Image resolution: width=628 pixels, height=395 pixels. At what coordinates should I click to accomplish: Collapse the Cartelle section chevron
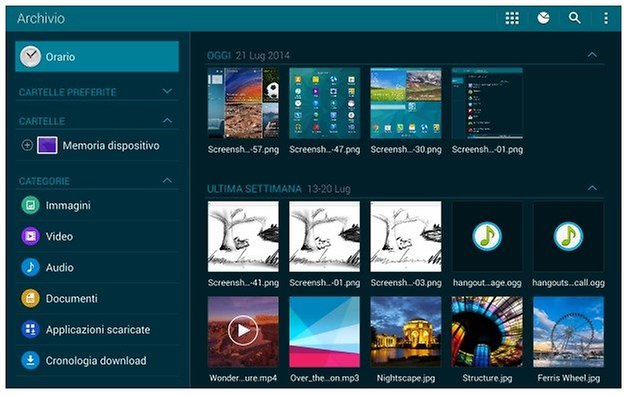click(x=167, y=121)
